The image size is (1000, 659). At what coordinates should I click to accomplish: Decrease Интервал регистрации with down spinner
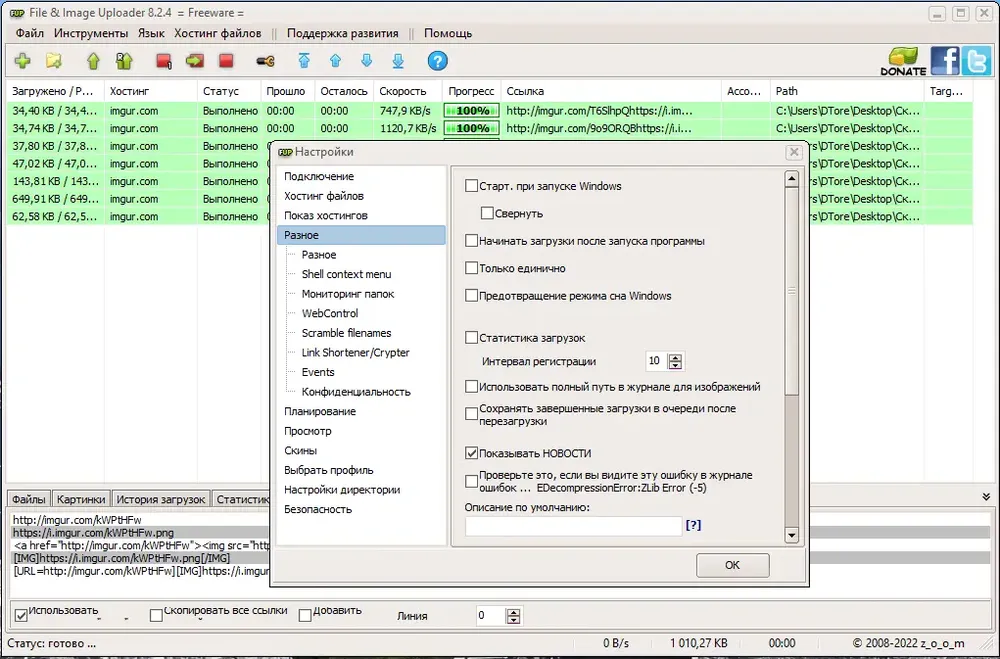pyautogui.click(x=675, y=366)
